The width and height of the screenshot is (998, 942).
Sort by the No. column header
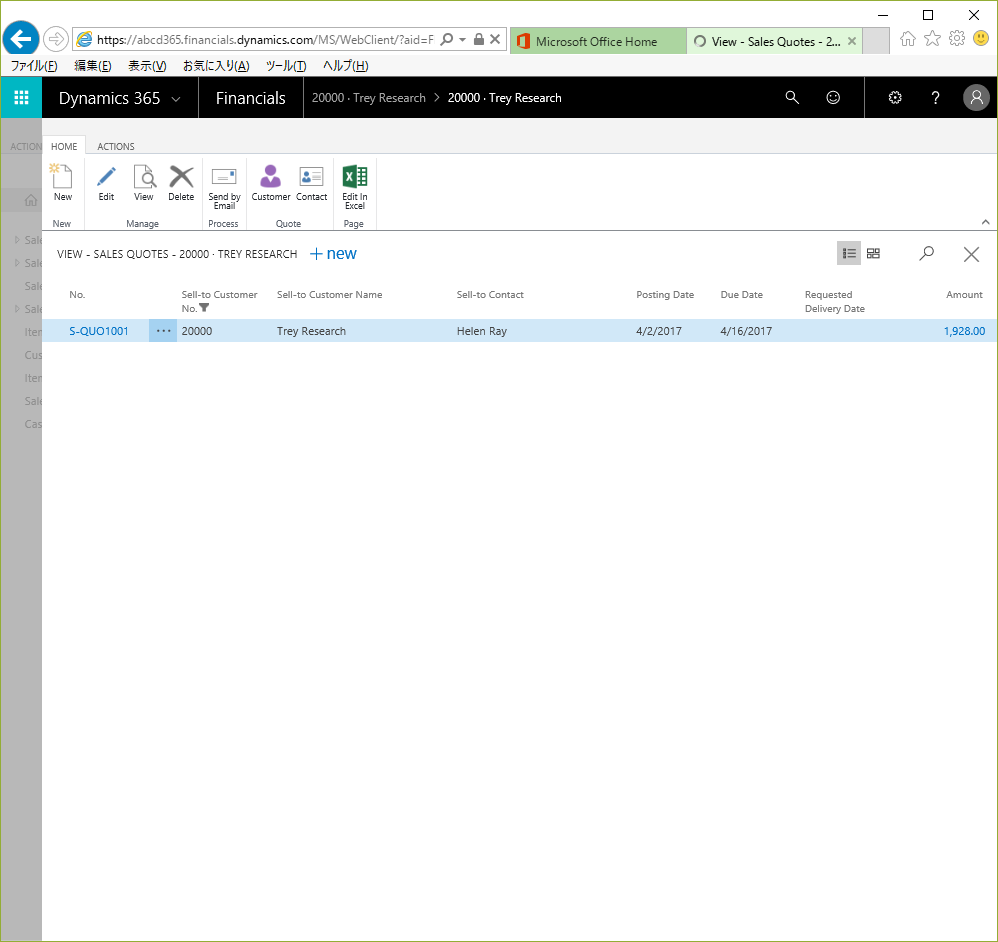(x=77, y=295)
